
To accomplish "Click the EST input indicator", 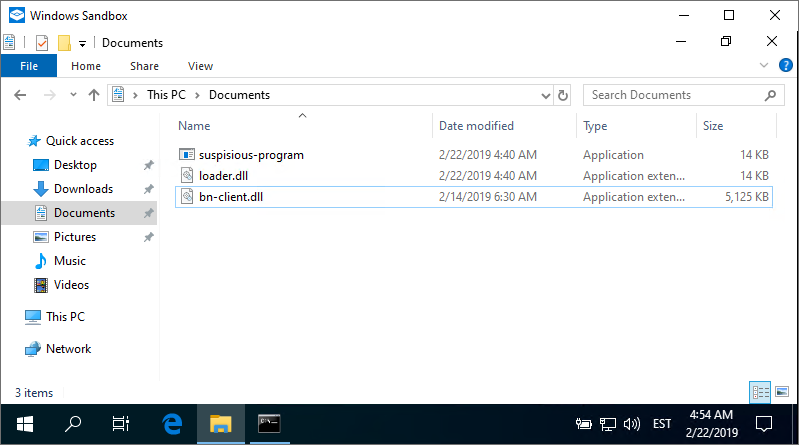I will pos(661,424).
